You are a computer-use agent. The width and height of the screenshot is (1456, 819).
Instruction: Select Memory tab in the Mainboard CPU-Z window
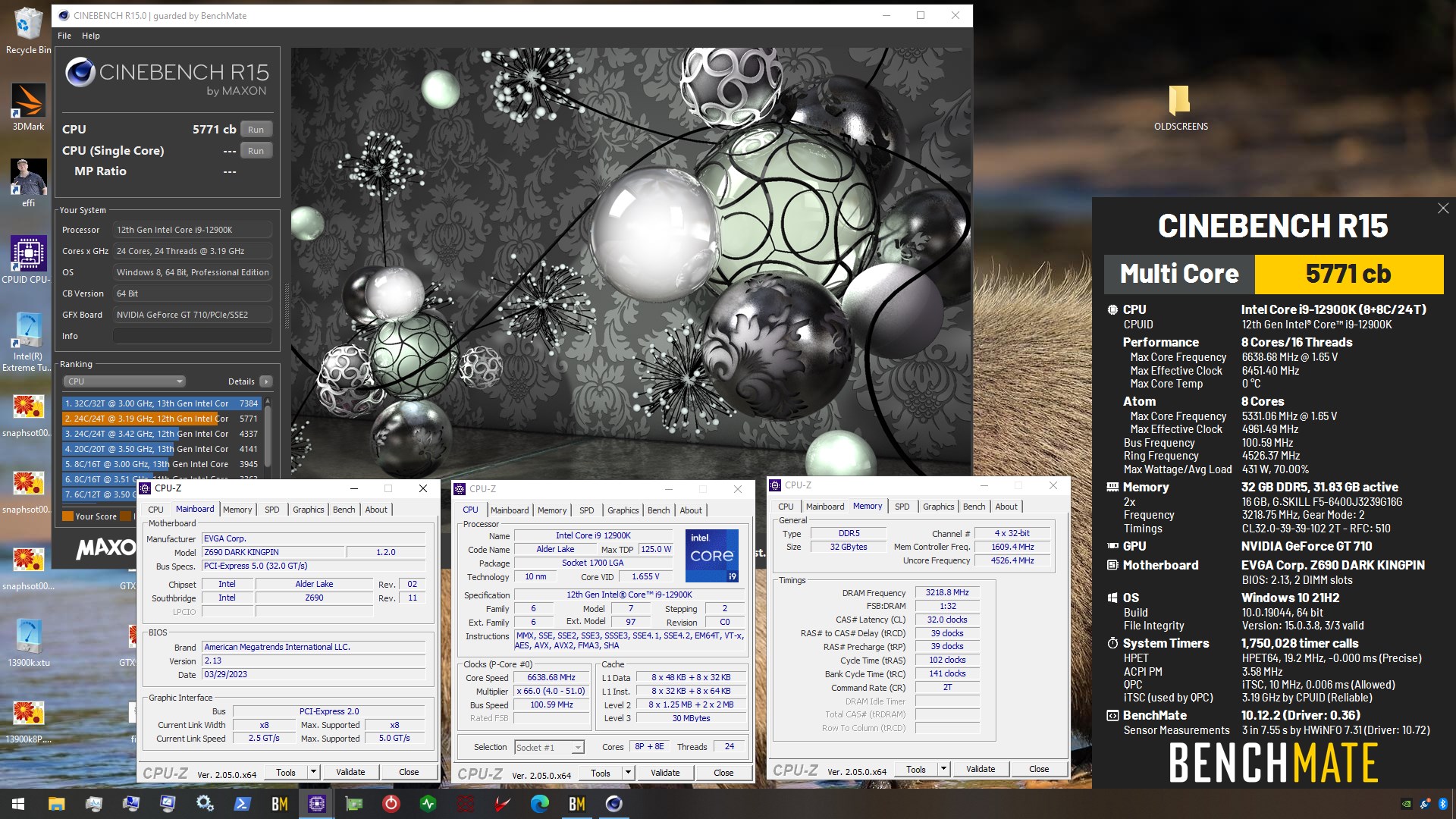pos(237,510)
